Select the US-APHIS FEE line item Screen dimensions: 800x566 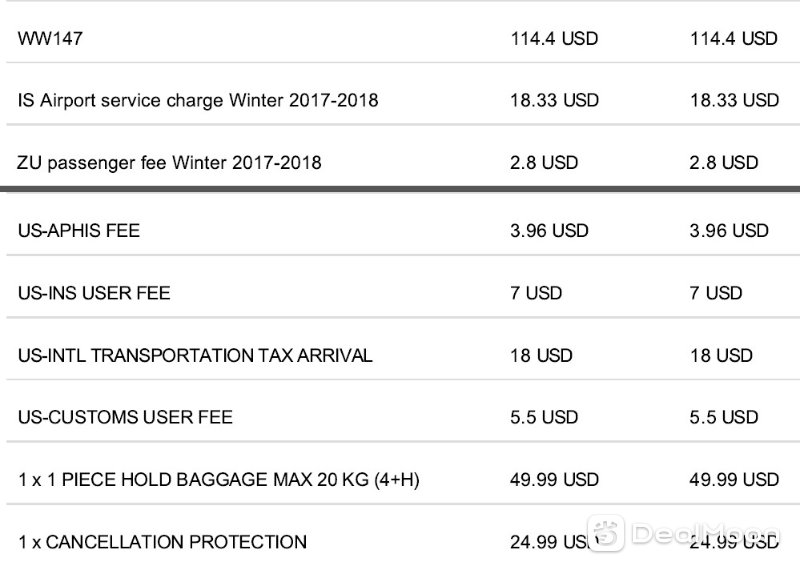tap(79, 231)
